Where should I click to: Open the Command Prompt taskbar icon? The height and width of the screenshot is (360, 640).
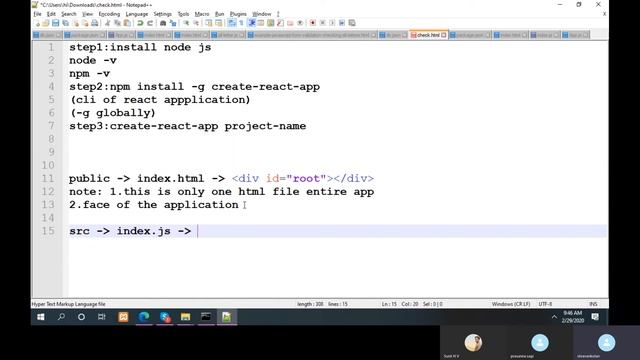point(206,317)
